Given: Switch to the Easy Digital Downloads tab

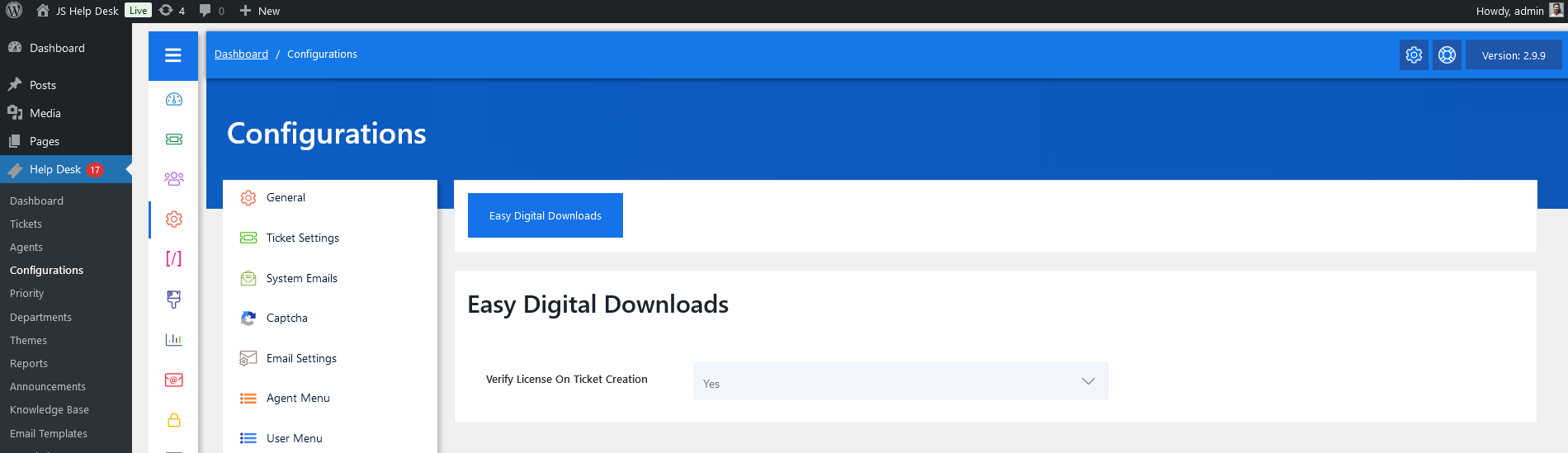Looking at the screenshot, I should (545, 215).
